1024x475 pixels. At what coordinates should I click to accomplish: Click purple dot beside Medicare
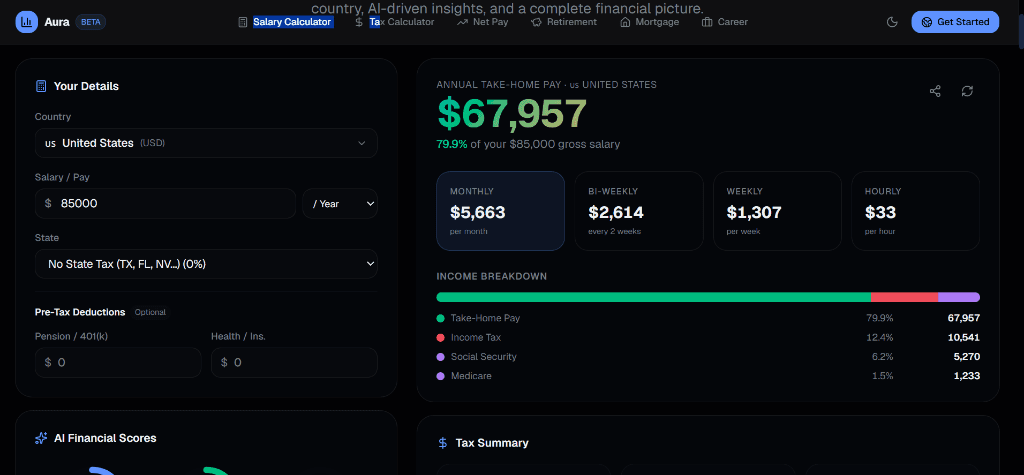tap(440, 376)
